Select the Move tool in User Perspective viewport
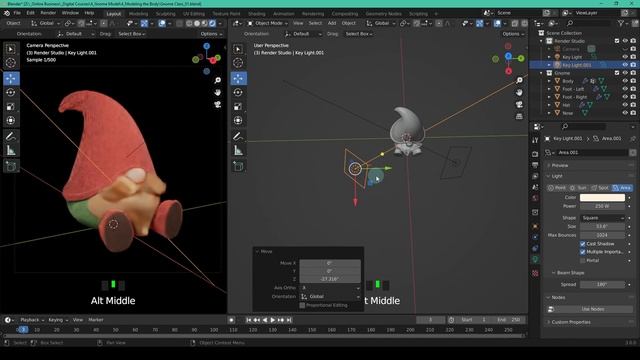The image size is (640, 360). tap(238, 78)
